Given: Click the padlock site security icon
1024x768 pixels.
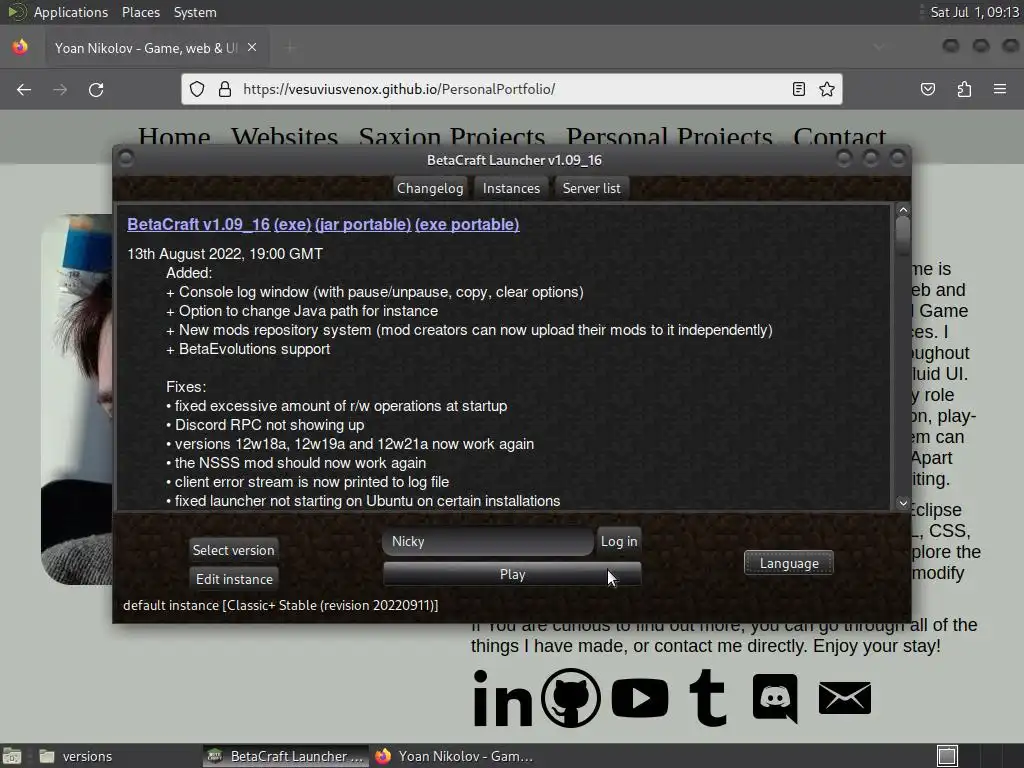Looking at the screenshot, I should (x=225, y=89).
